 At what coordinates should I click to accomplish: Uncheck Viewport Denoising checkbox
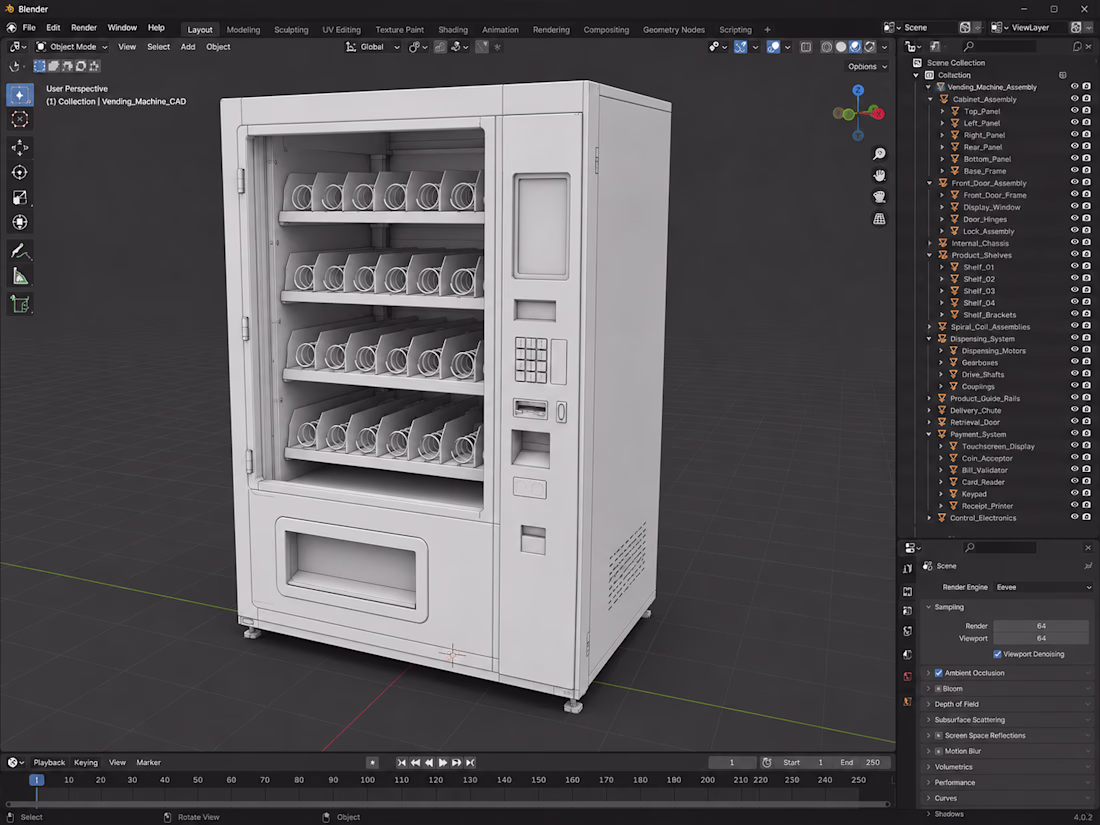coord(997,654)
